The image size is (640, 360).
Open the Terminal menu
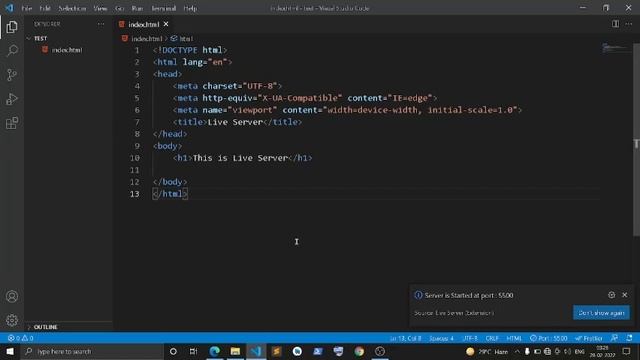tap(164, 8)
